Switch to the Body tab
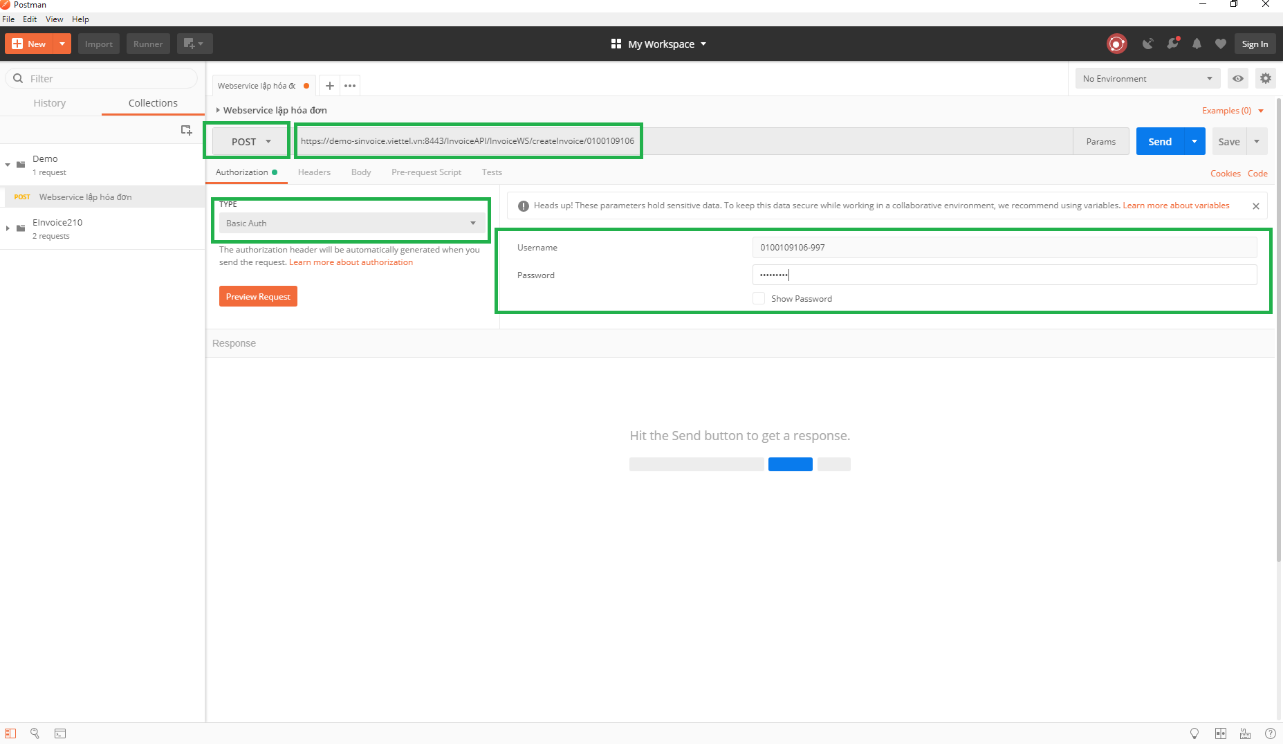 pyautogui.click(x=361, y=172)
